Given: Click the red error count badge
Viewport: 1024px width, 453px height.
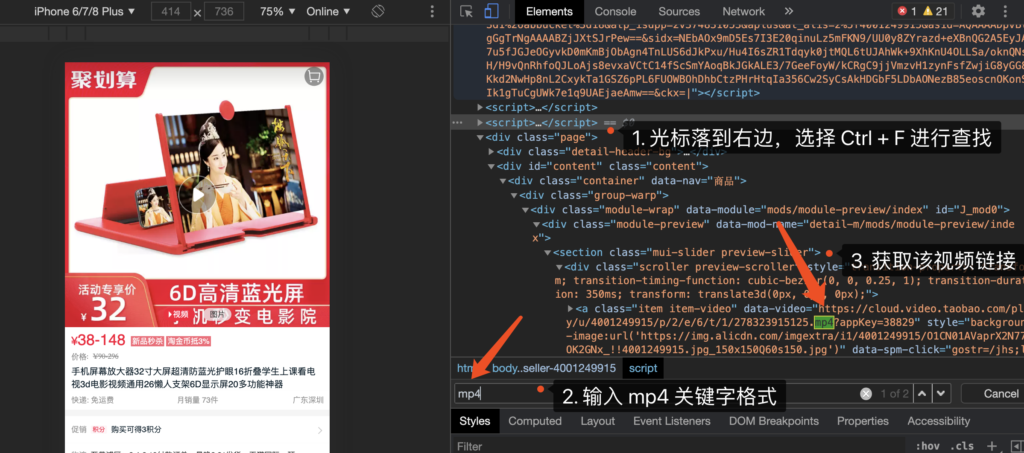Looking at the screenshot, I should click(x=907, y=11).
